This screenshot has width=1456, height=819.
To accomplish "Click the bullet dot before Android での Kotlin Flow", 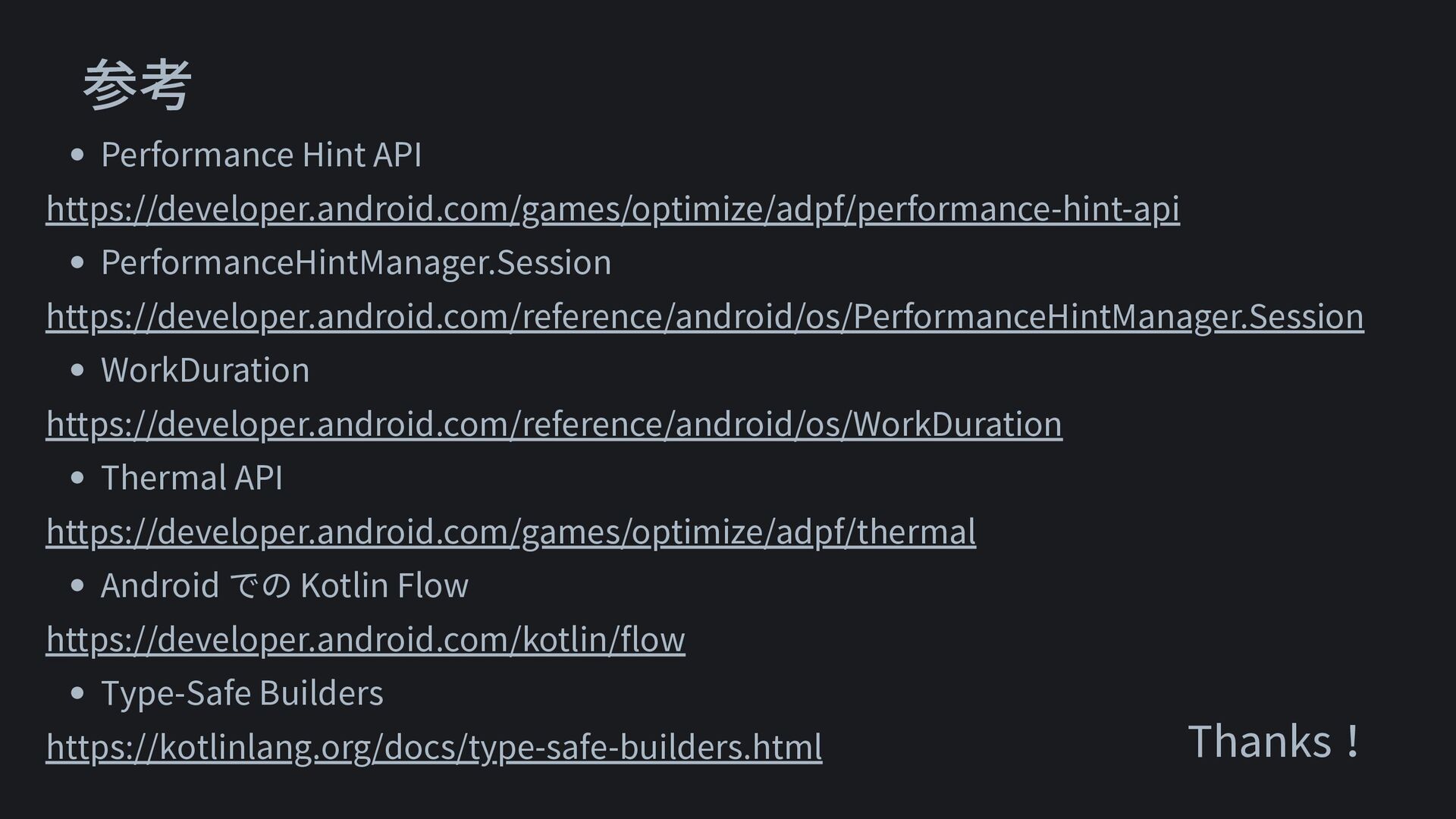I will coord(77,586).
